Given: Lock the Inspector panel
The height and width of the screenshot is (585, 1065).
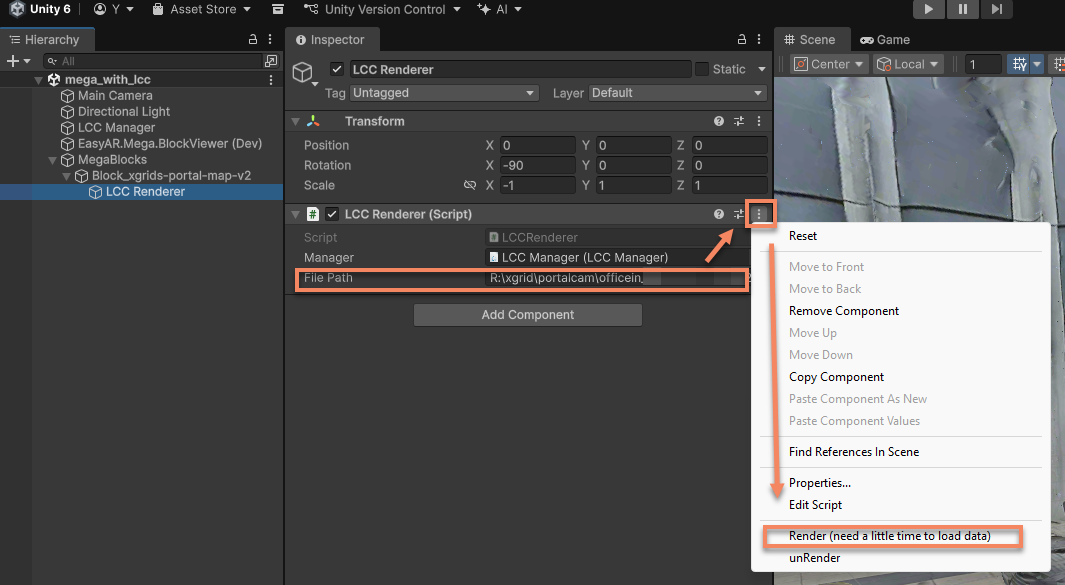Looking at the screenshot, I should pos(741,40).
